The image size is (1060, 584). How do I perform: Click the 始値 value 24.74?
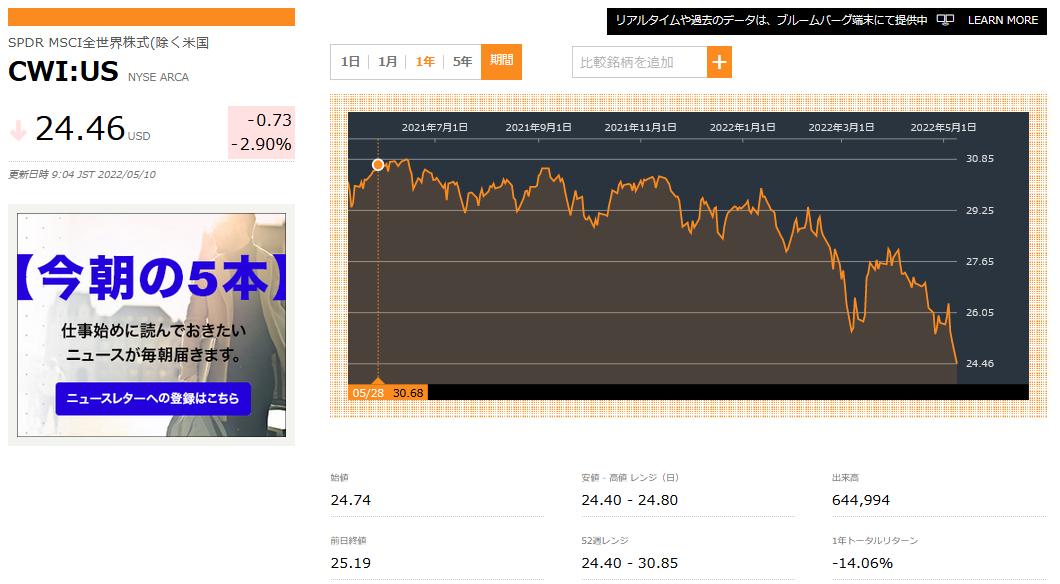(350, 500)
